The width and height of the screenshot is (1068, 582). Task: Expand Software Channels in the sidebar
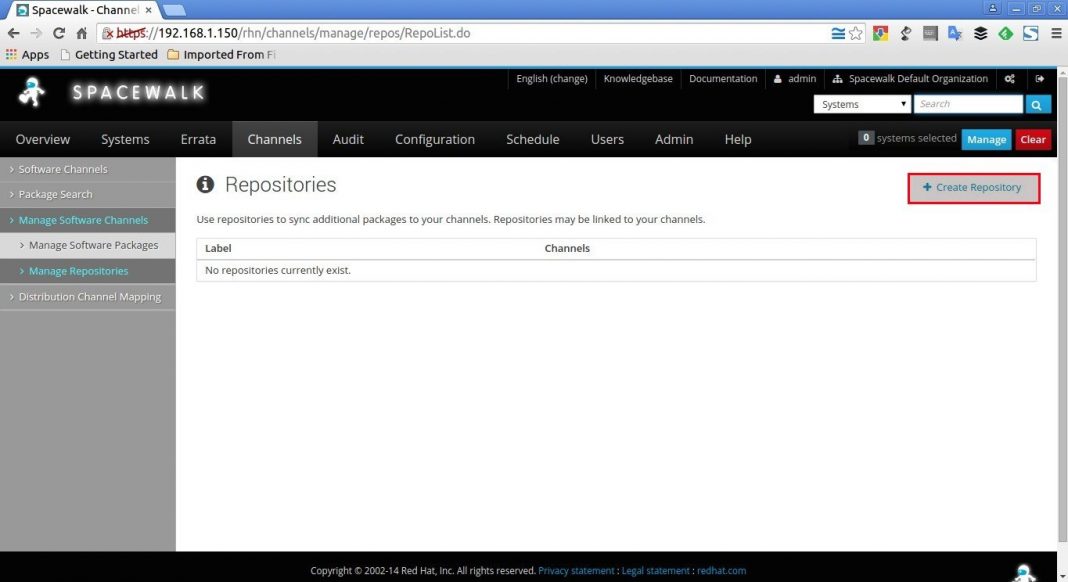click(x=62, y=168)
